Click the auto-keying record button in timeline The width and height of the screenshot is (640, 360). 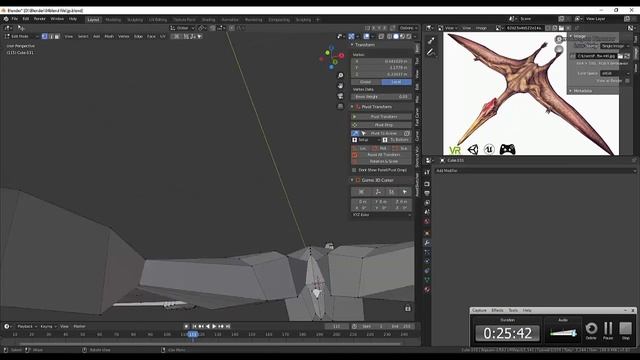tap(187, 326)
